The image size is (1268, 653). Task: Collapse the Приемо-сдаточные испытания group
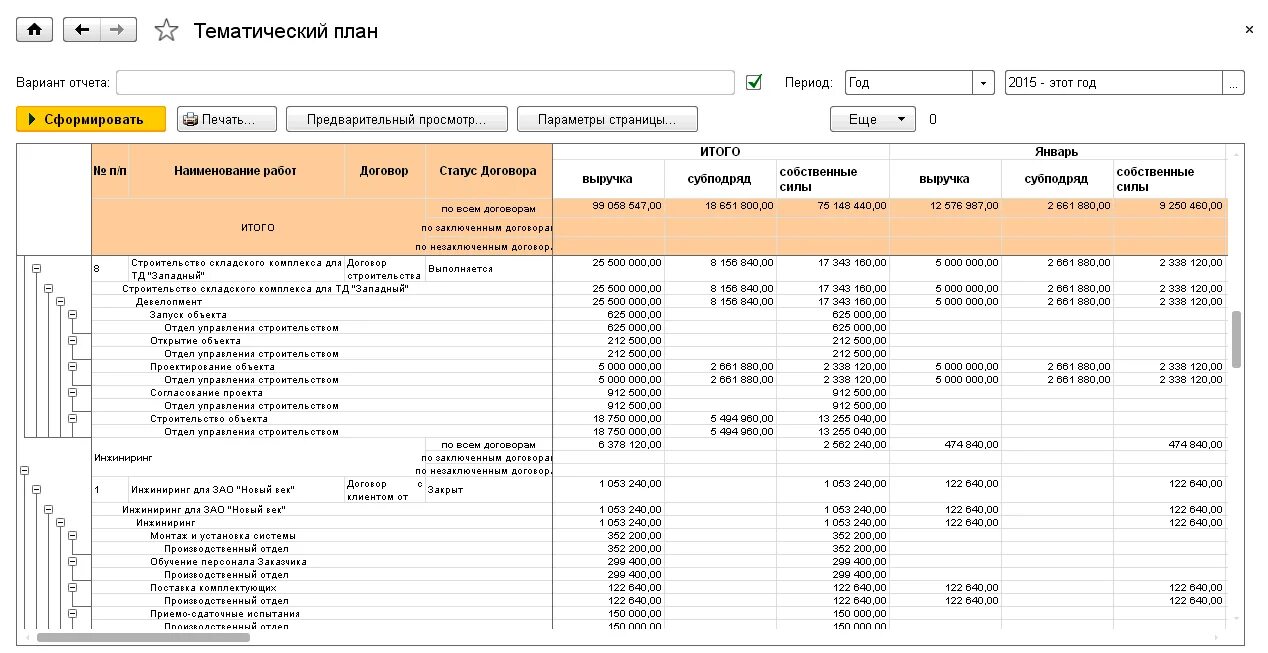tap(73, 614)
